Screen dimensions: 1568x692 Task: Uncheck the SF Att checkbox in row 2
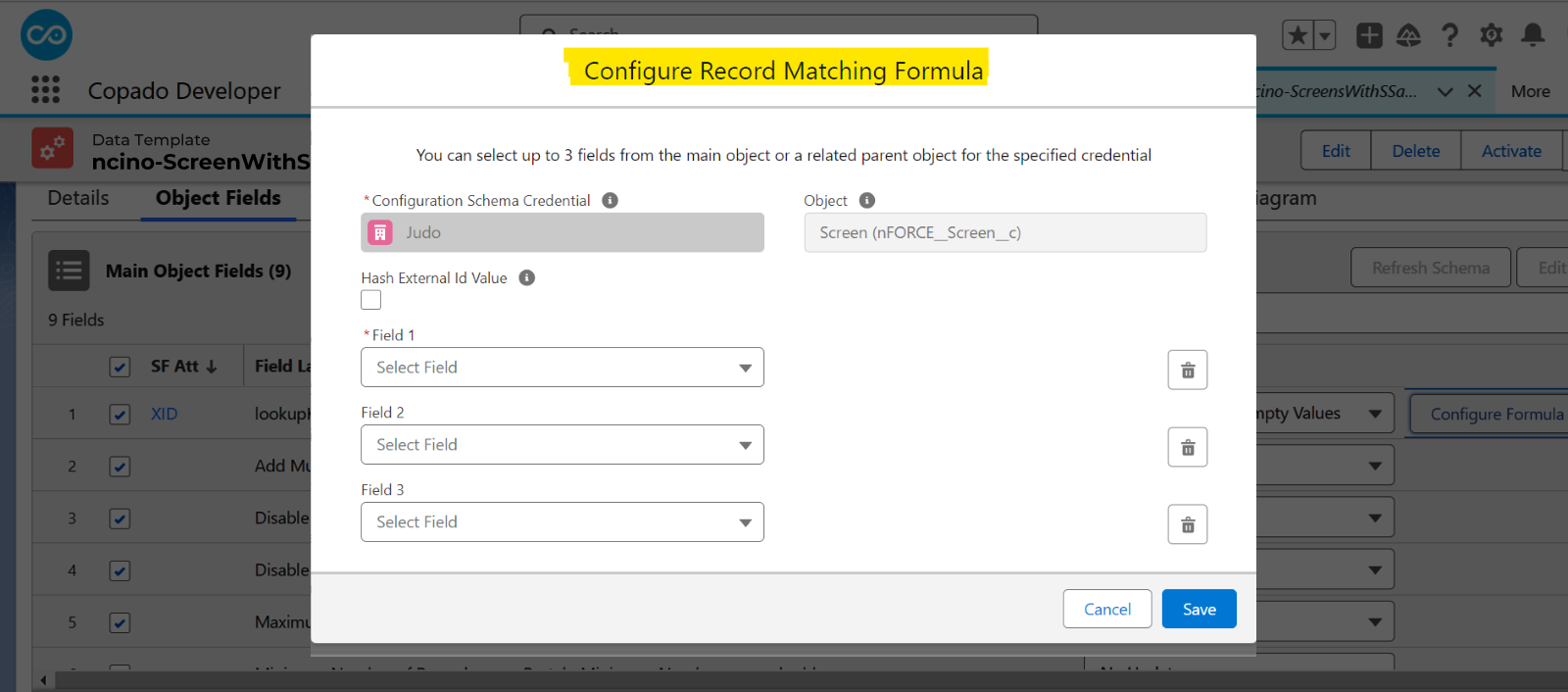pos(120,467)
